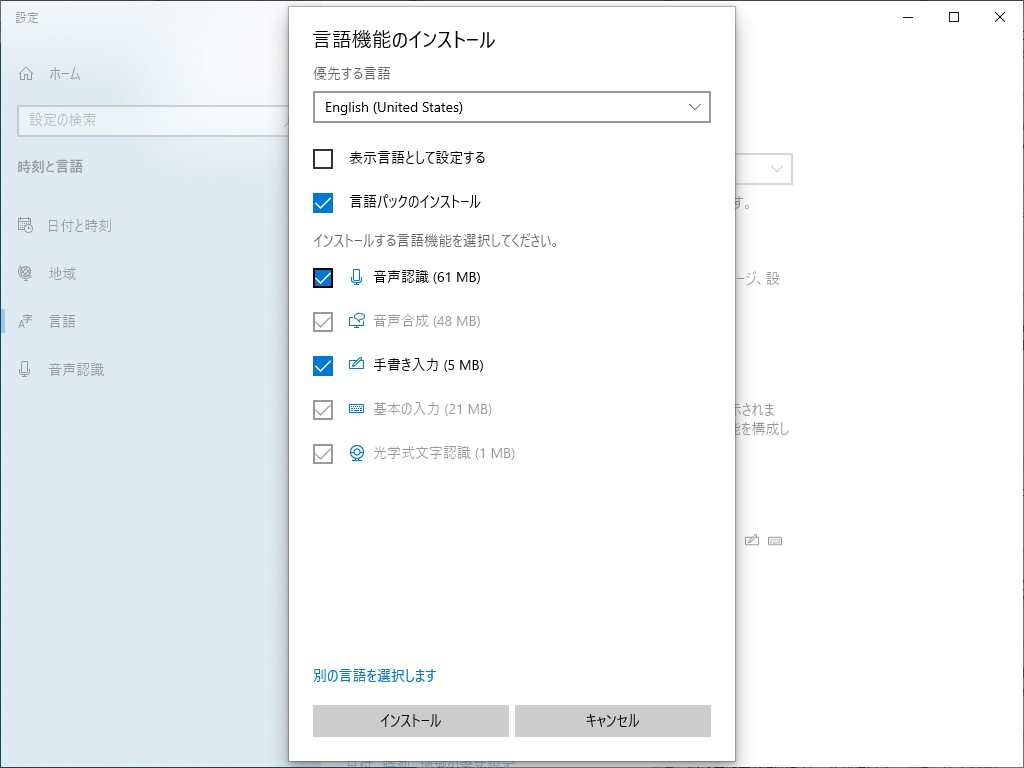Uncheck 手書き入力 (5 MB)
This screenshot has height=768, width=1024.
pyautogui.click(x=323, y=365)
